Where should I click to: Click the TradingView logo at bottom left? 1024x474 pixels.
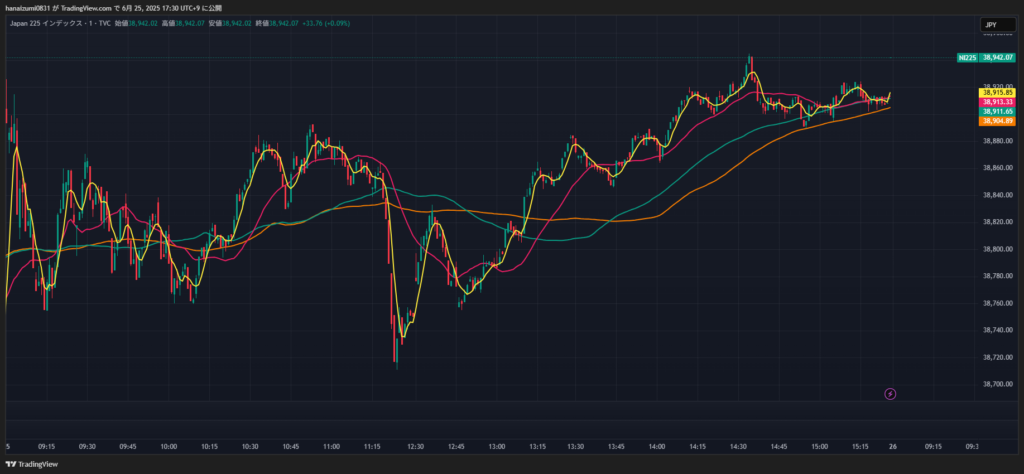[x=33, y=464]
